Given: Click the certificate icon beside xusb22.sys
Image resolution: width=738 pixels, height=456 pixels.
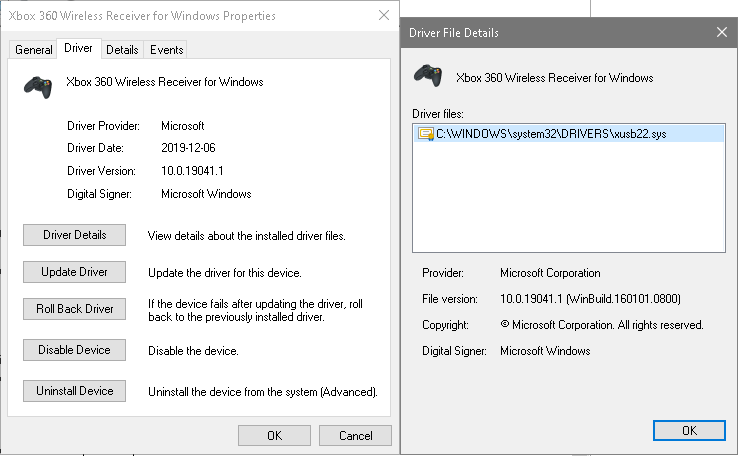Looking at the screenshot, I should tap(425, 134).
